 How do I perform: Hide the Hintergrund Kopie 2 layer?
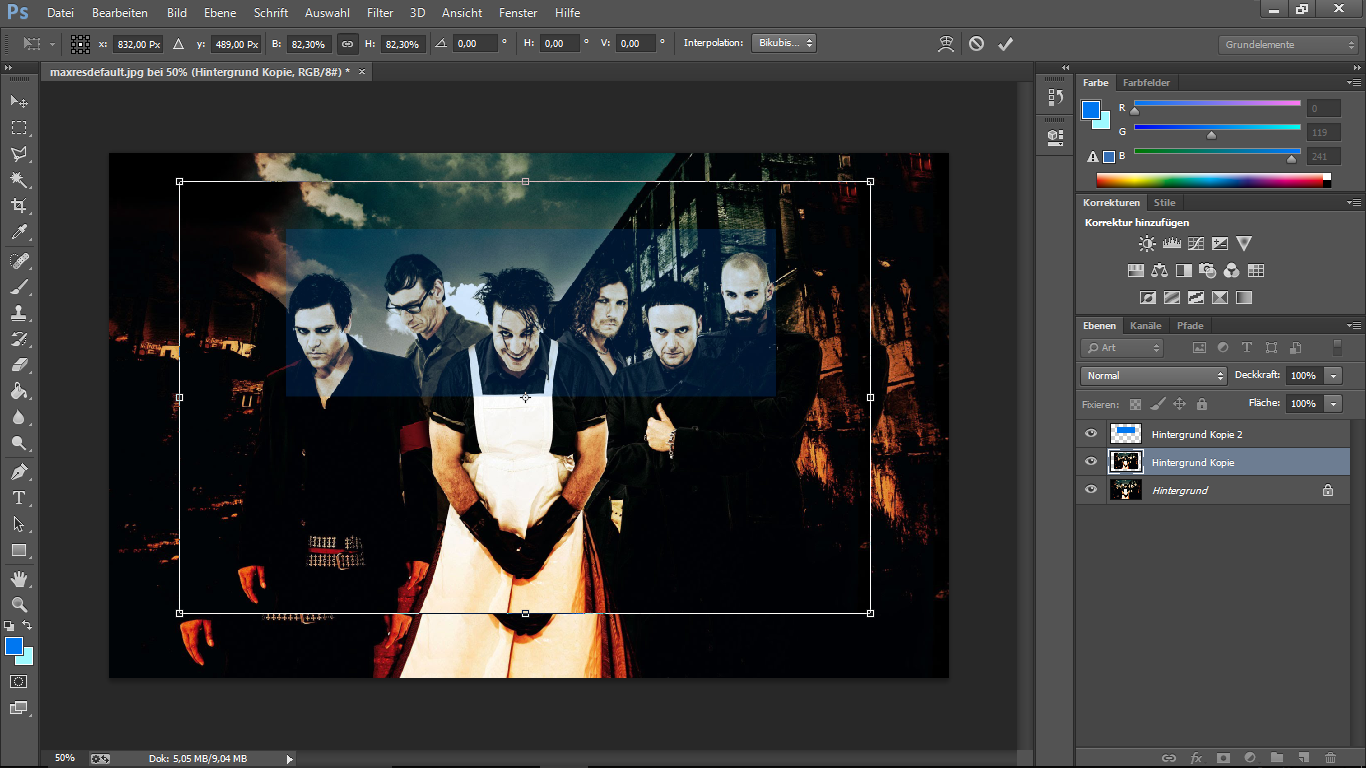click(x=1091, y=434)
